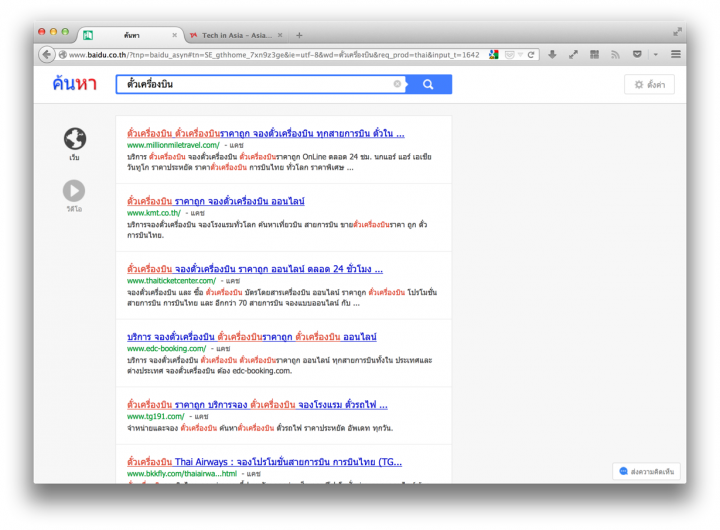Viewport: 720px width, 530px height.
Task: Click the cache link beside tg191 URL
Action: click(201, 417)
